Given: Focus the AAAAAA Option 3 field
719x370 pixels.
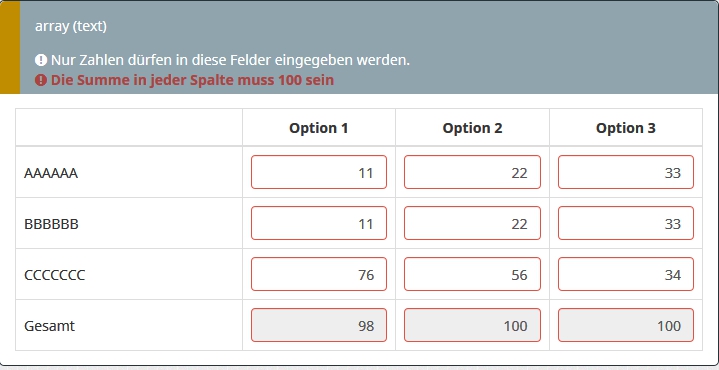Looking at the screenshot, I should 625,172.
